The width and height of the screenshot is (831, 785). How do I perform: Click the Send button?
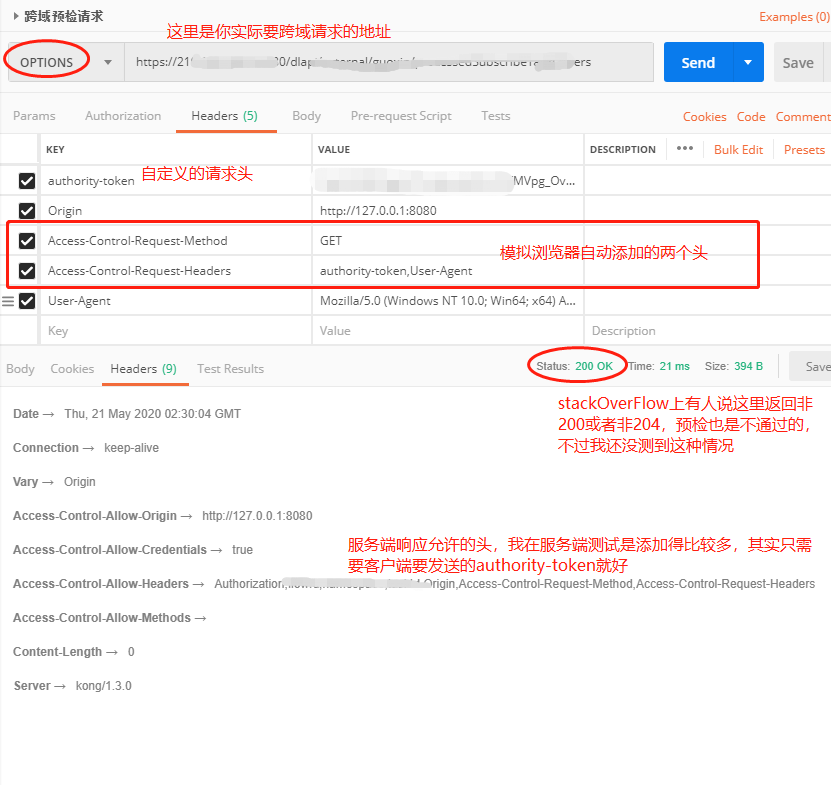click(x=698, y=62)
